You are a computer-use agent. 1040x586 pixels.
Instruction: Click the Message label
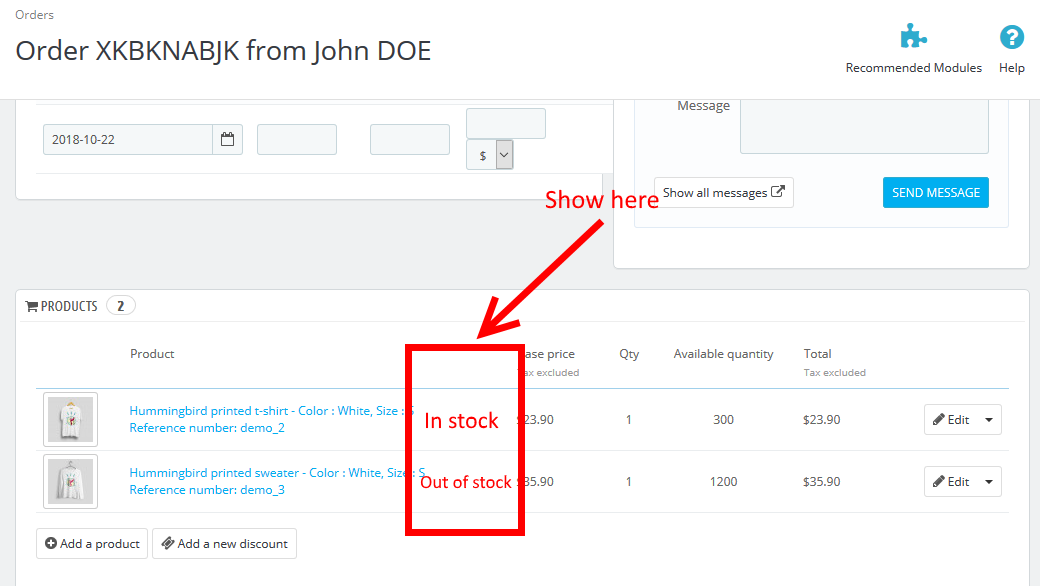(x=703, y=105)
